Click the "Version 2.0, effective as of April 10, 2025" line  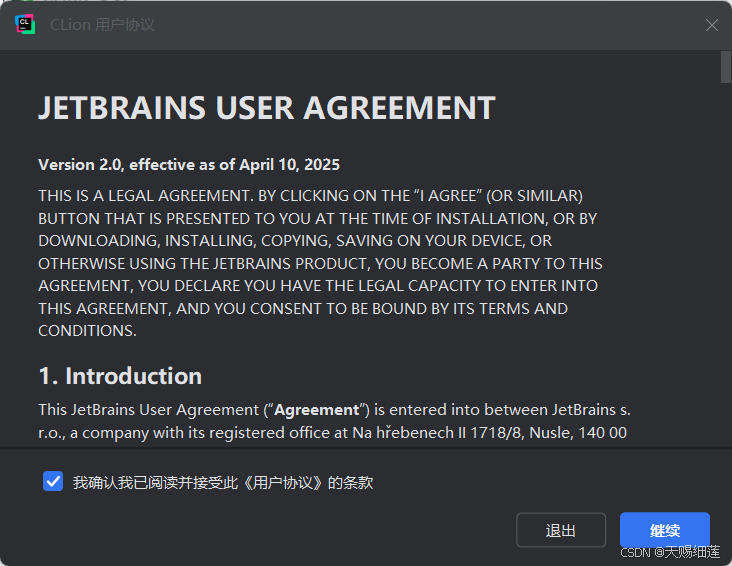189,165
